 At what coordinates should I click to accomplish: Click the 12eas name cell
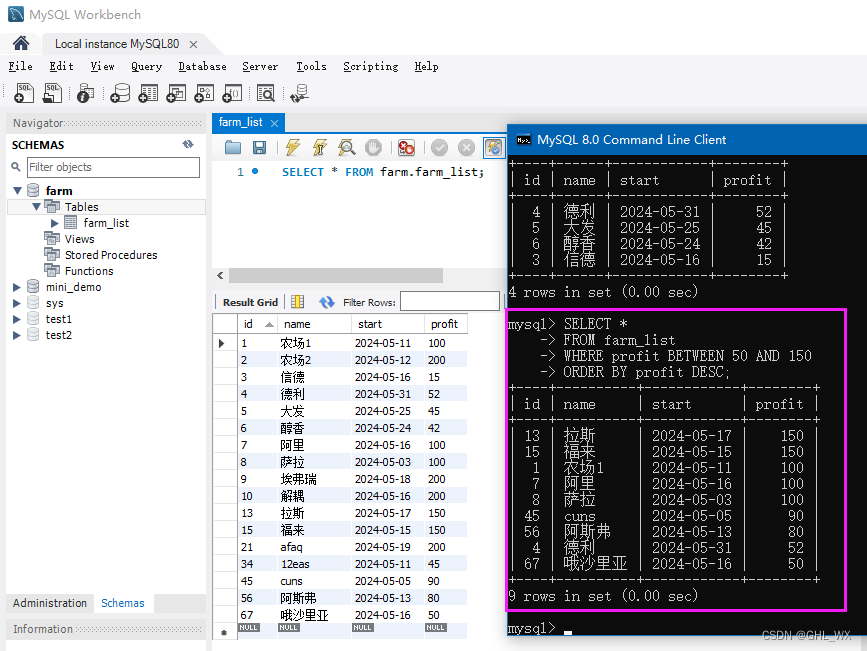coord(314,564)
